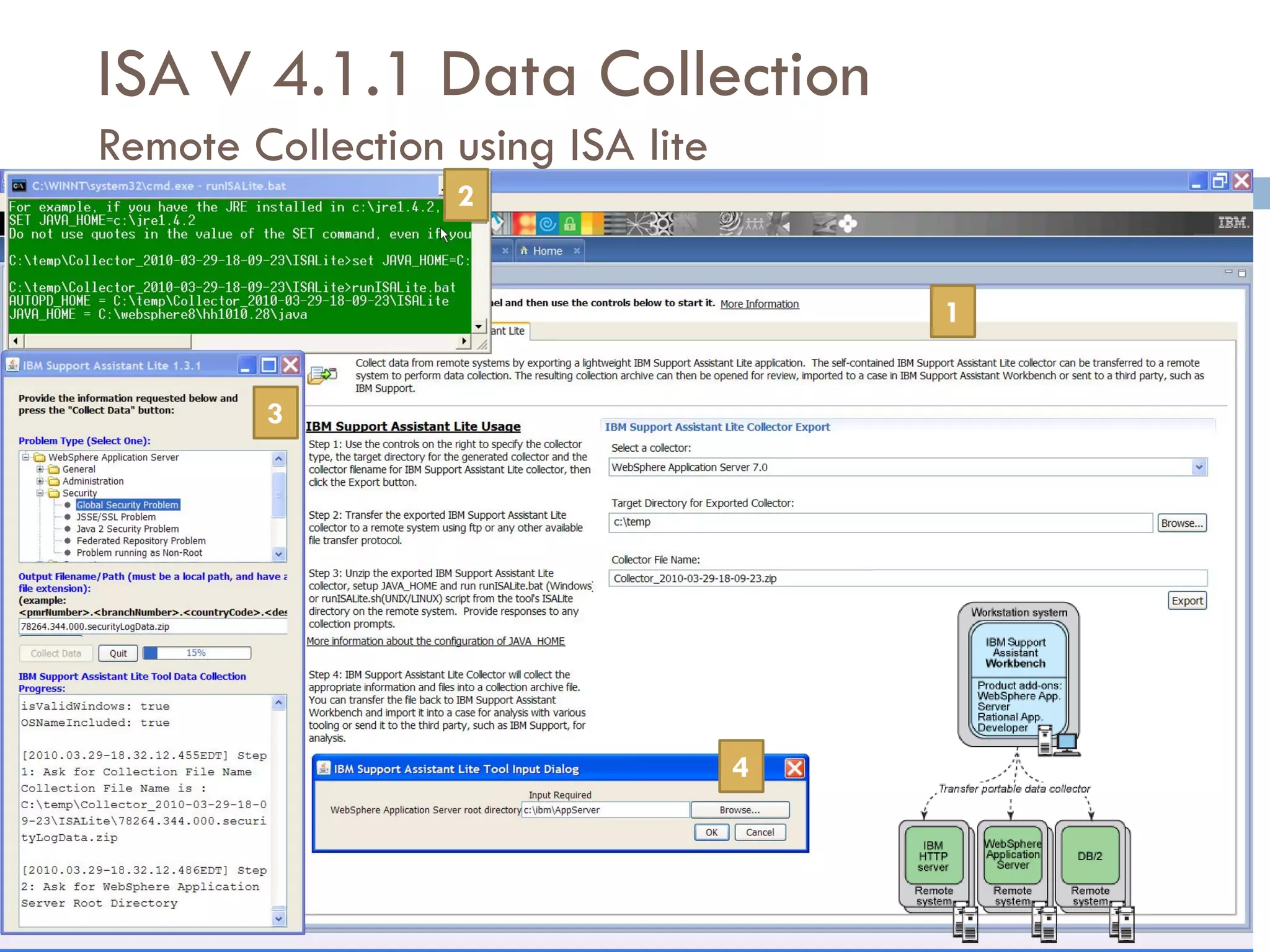Click the Administration folder icon in the tree

point(54,481)
